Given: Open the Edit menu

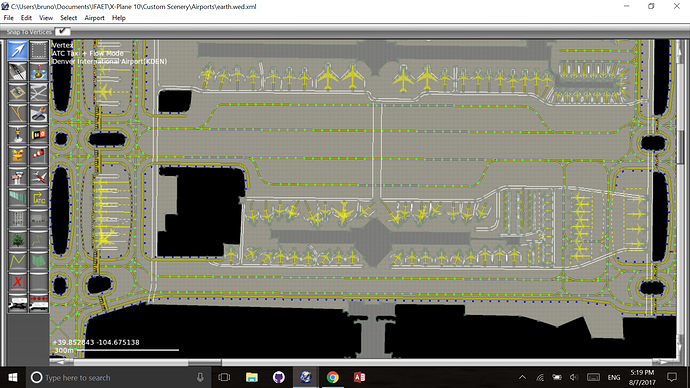Looking at the screenshot, I should click(26, 18).
